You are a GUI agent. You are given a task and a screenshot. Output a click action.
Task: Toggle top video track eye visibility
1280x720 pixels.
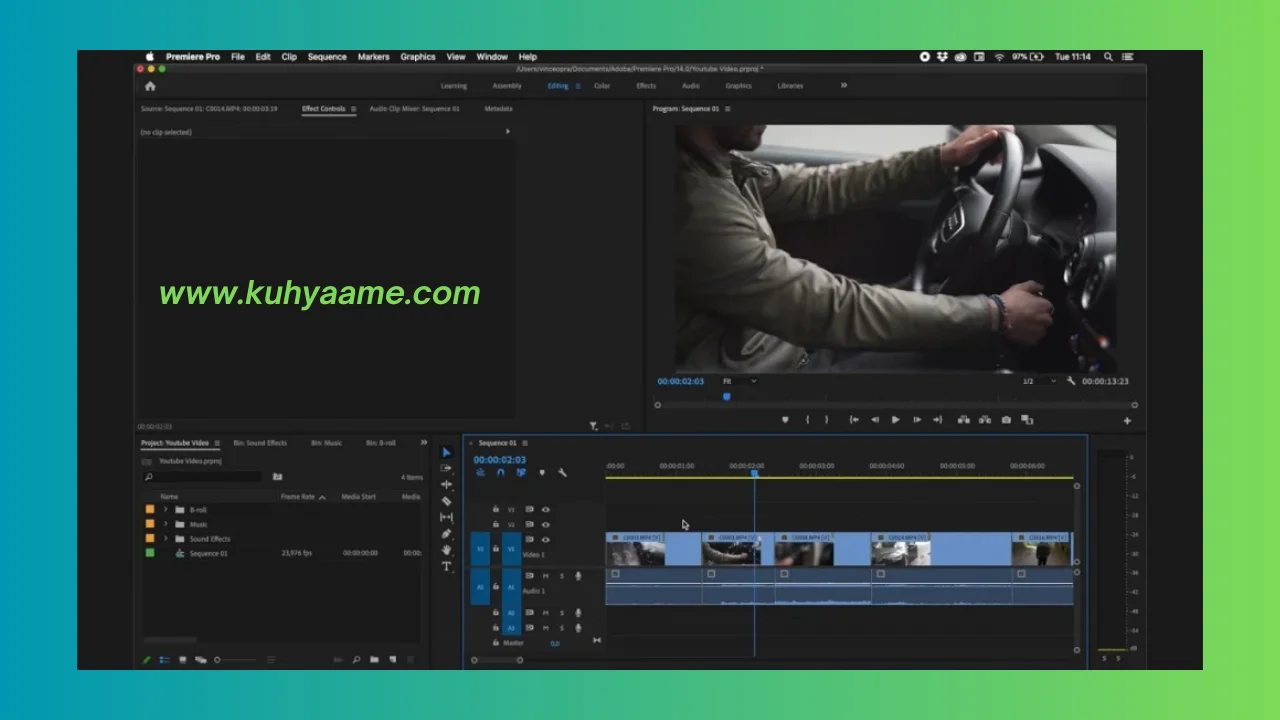546,509
